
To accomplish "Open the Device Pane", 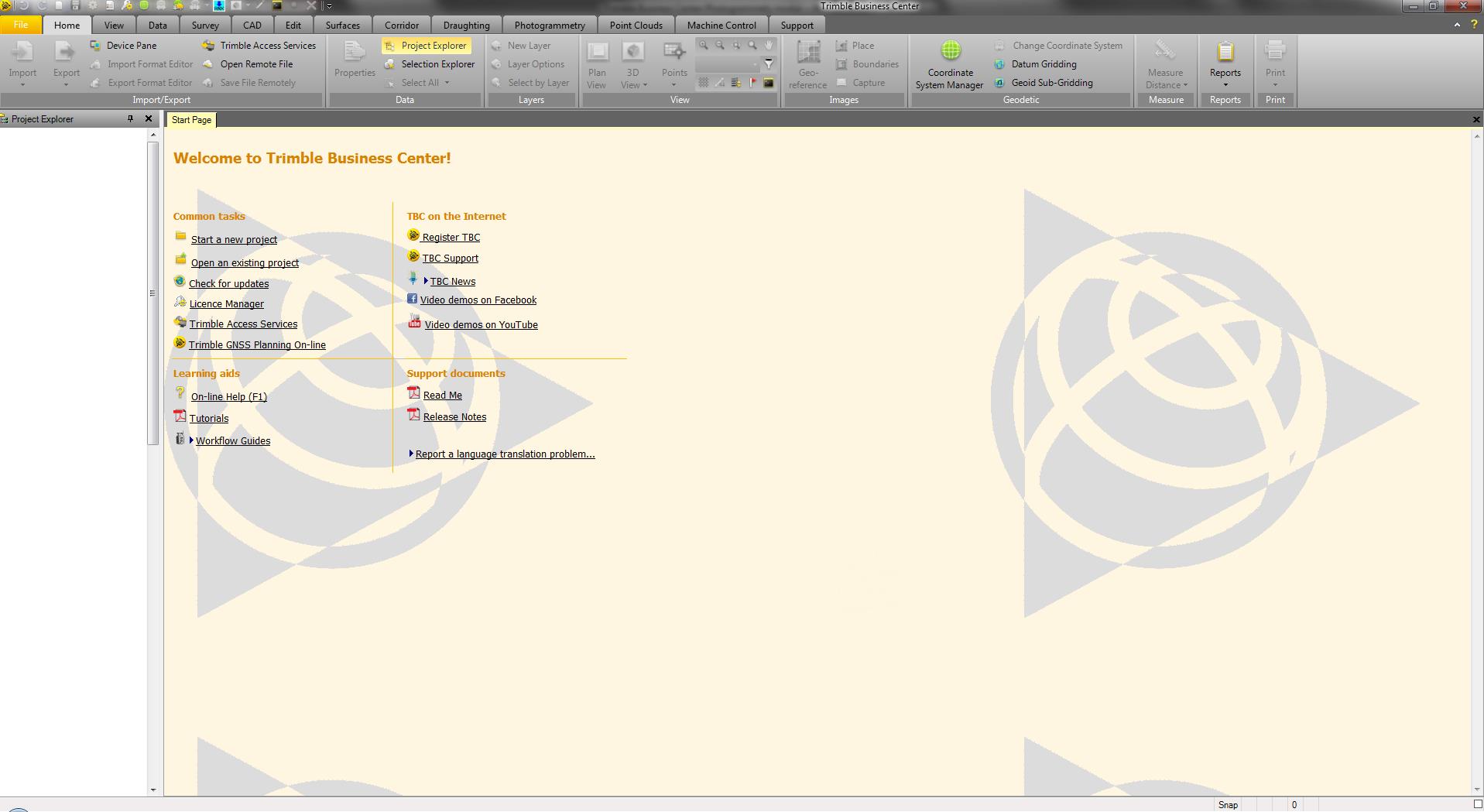I will click(x=124, y=46).
